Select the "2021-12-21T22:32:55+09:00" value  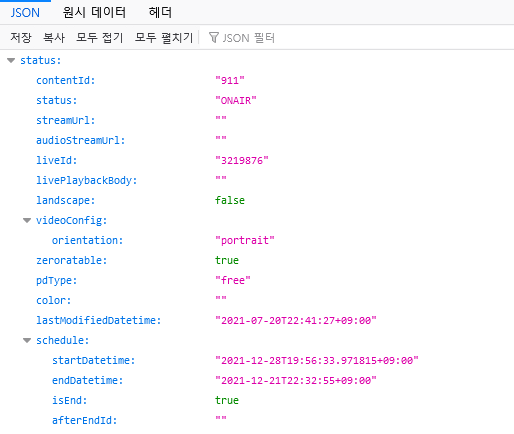(296, 380)
